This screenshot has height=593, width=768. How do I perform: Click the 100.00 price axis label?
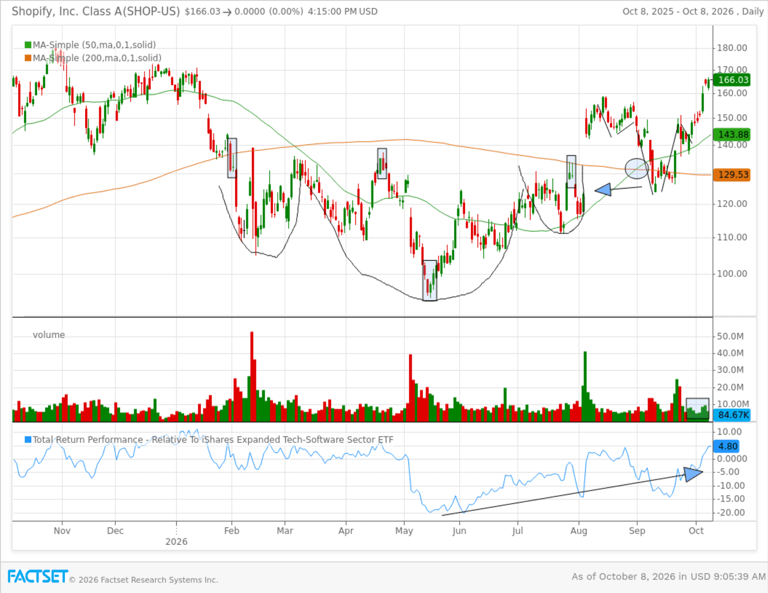[732, 274]
